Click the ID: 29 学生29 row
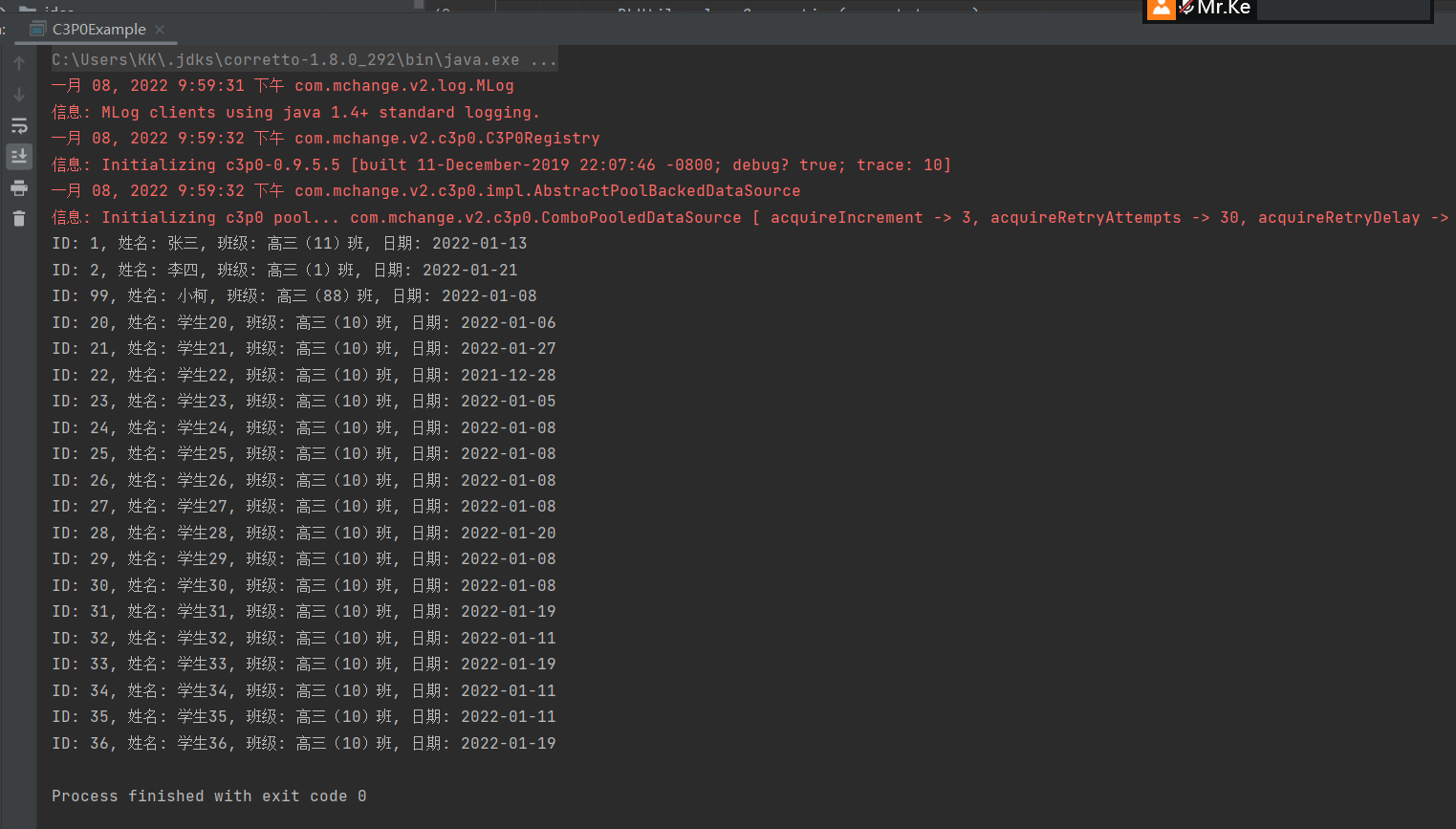 [304, 559]
